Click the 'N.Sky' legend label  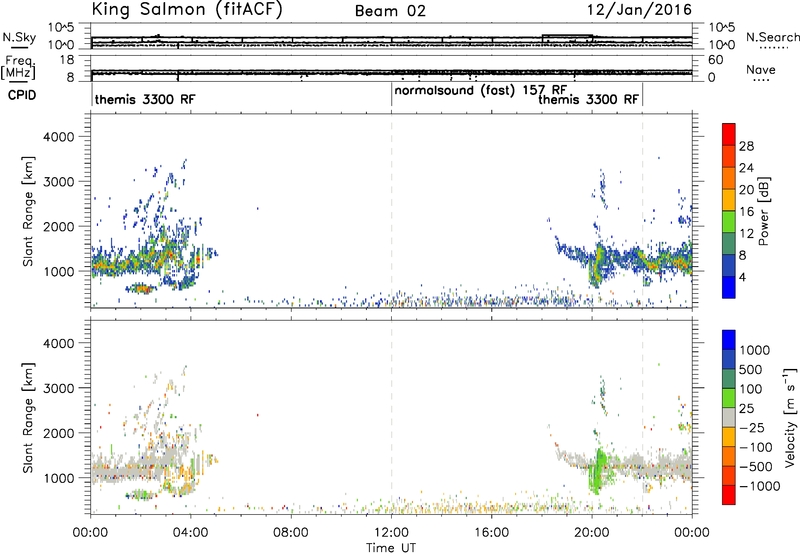click(19, 37)
